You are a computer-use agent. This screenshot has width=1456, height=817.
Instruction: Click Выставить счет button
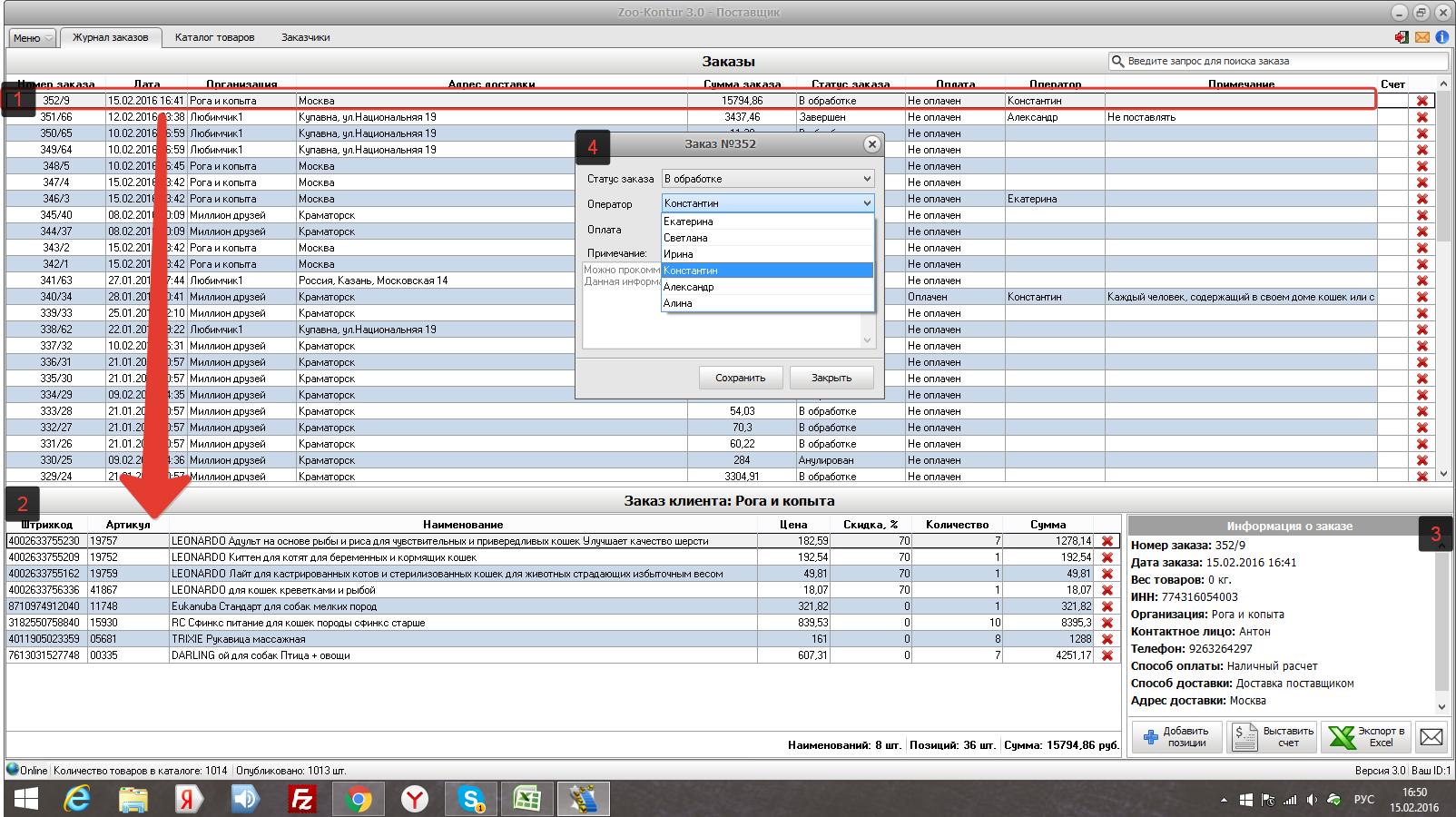[1273, 737]
